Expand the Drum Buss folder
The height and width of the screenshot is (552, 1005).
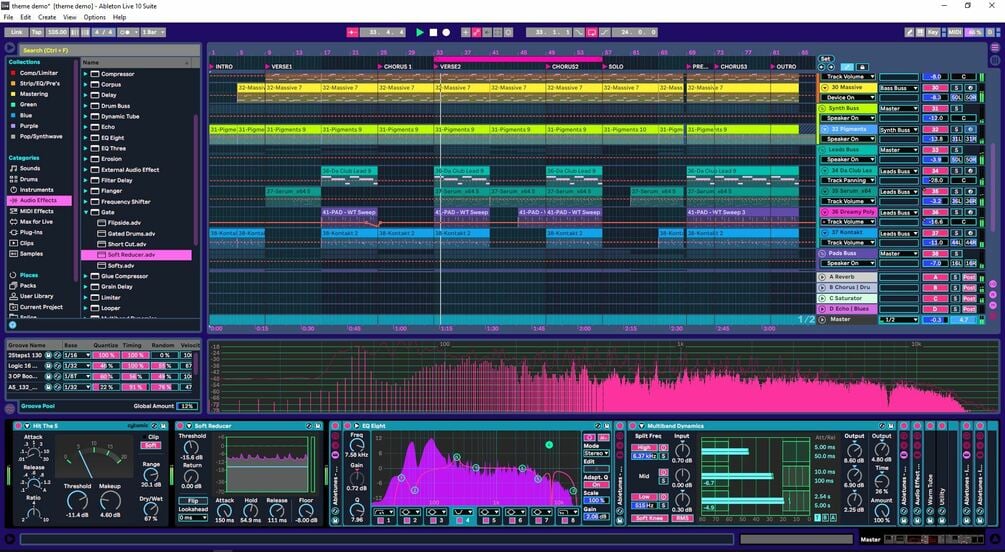coord(85,106)
